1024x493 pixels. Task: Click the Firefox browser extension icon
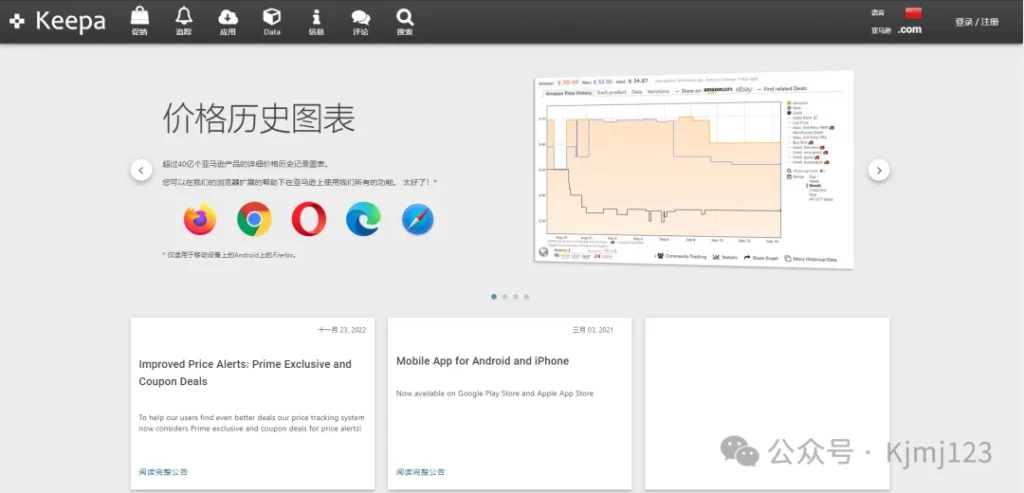point(200,219)
